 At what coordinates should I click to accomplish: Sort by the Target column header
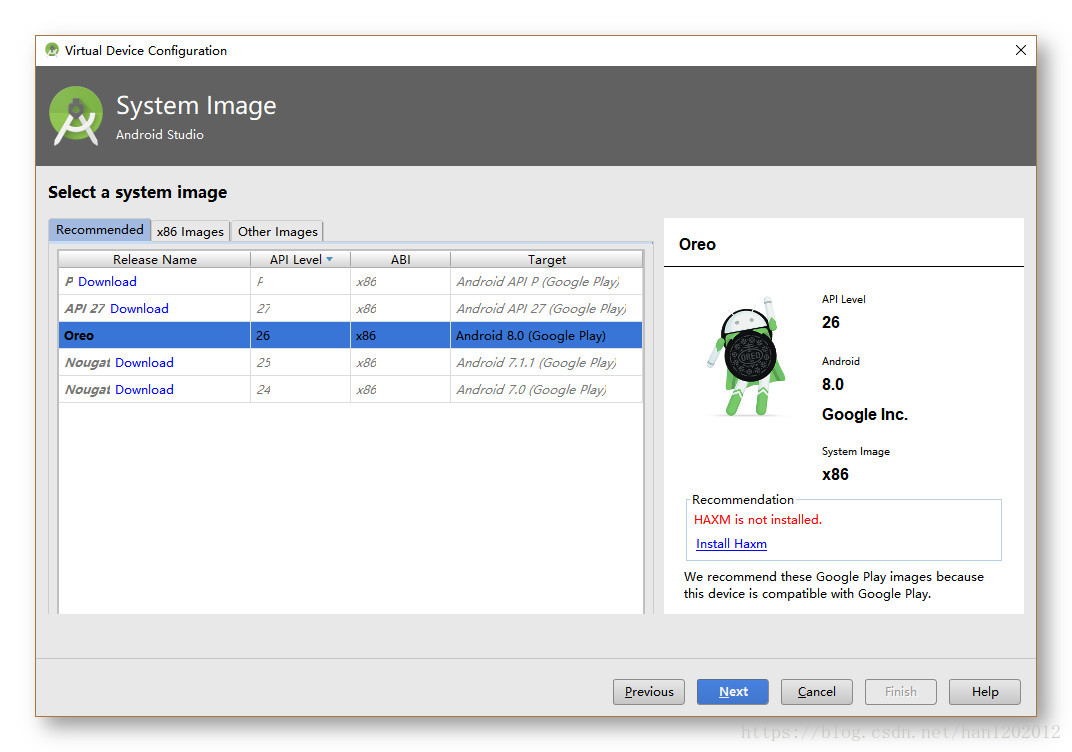point(547,259)
